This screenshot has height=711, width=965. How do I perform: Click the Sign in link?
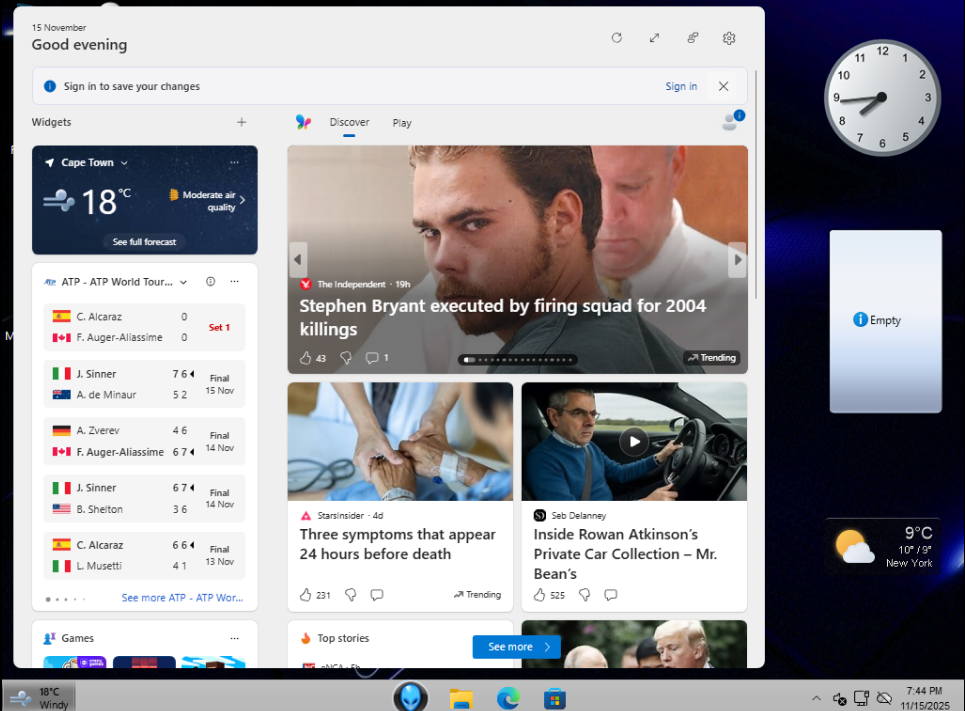click(x=681, y=86)
